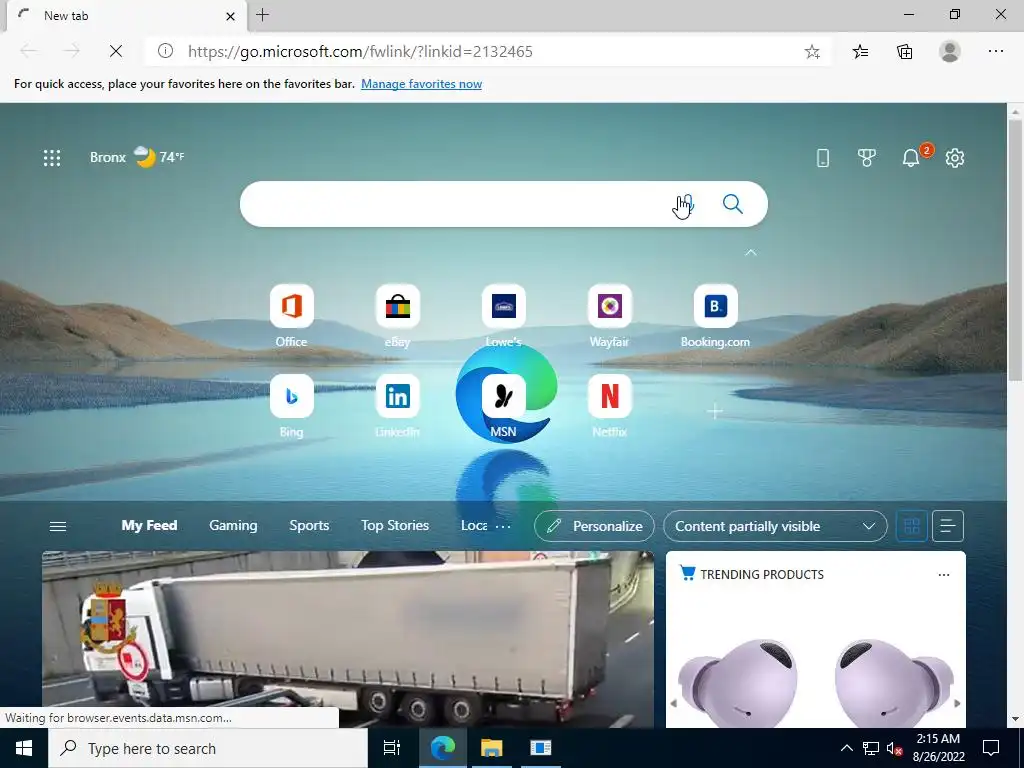Select the Sports tab
1024x768 pixels.
coord(309,526)
